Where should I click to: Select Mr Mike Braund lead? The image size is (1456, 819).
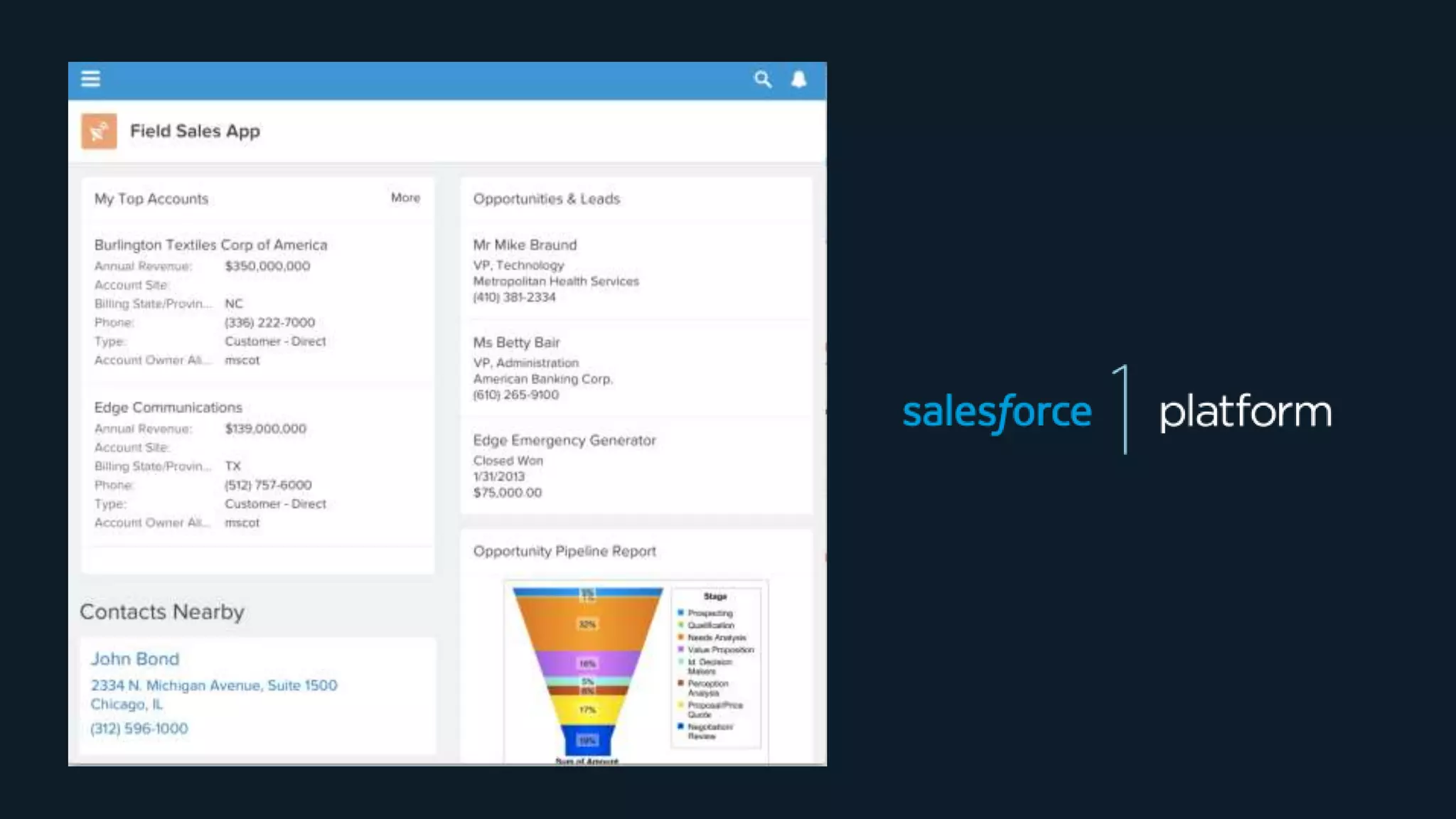525,245
